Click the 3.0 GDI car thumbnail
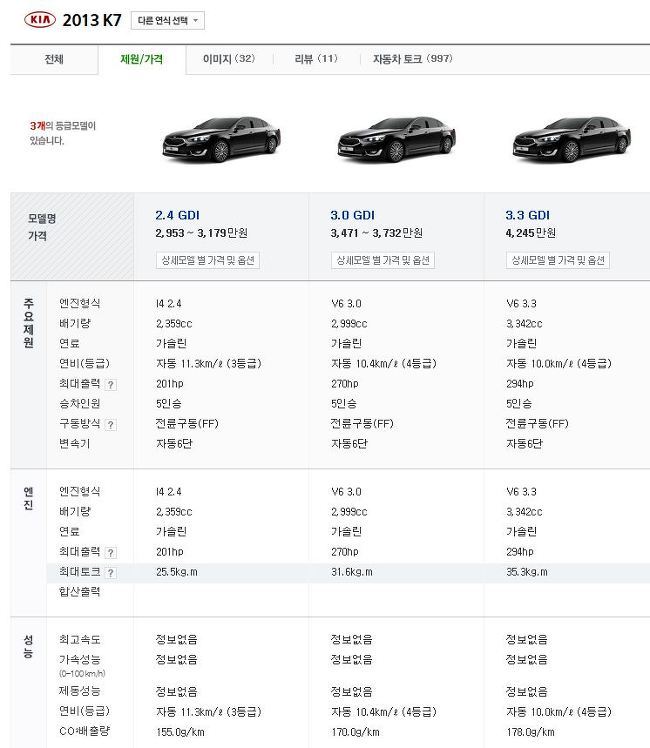 (396, 139)
